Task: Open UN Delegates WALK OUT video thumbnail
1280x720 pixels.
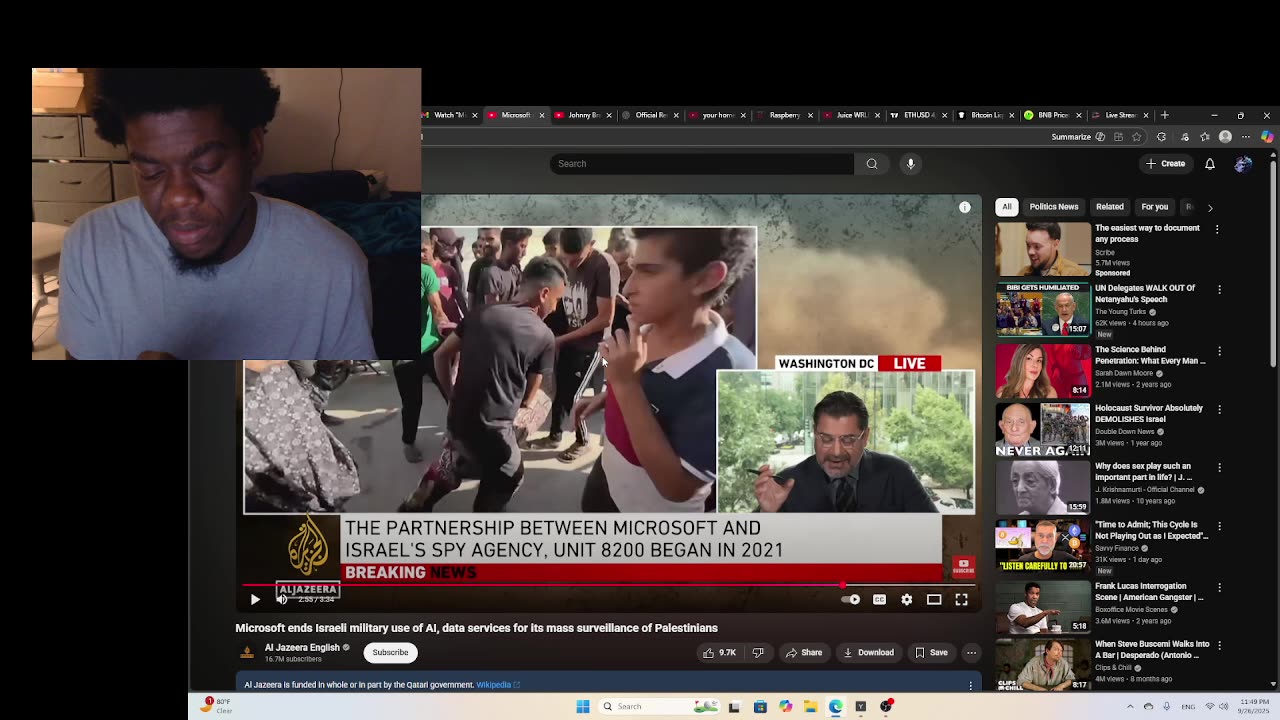Action: (x=1043, y=309)
